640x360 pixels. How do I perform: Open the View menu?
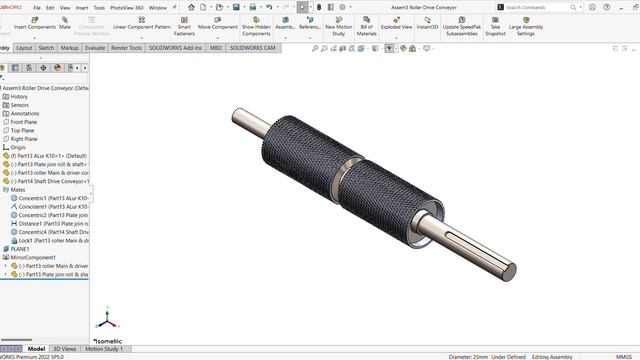[x=65, y=8]
